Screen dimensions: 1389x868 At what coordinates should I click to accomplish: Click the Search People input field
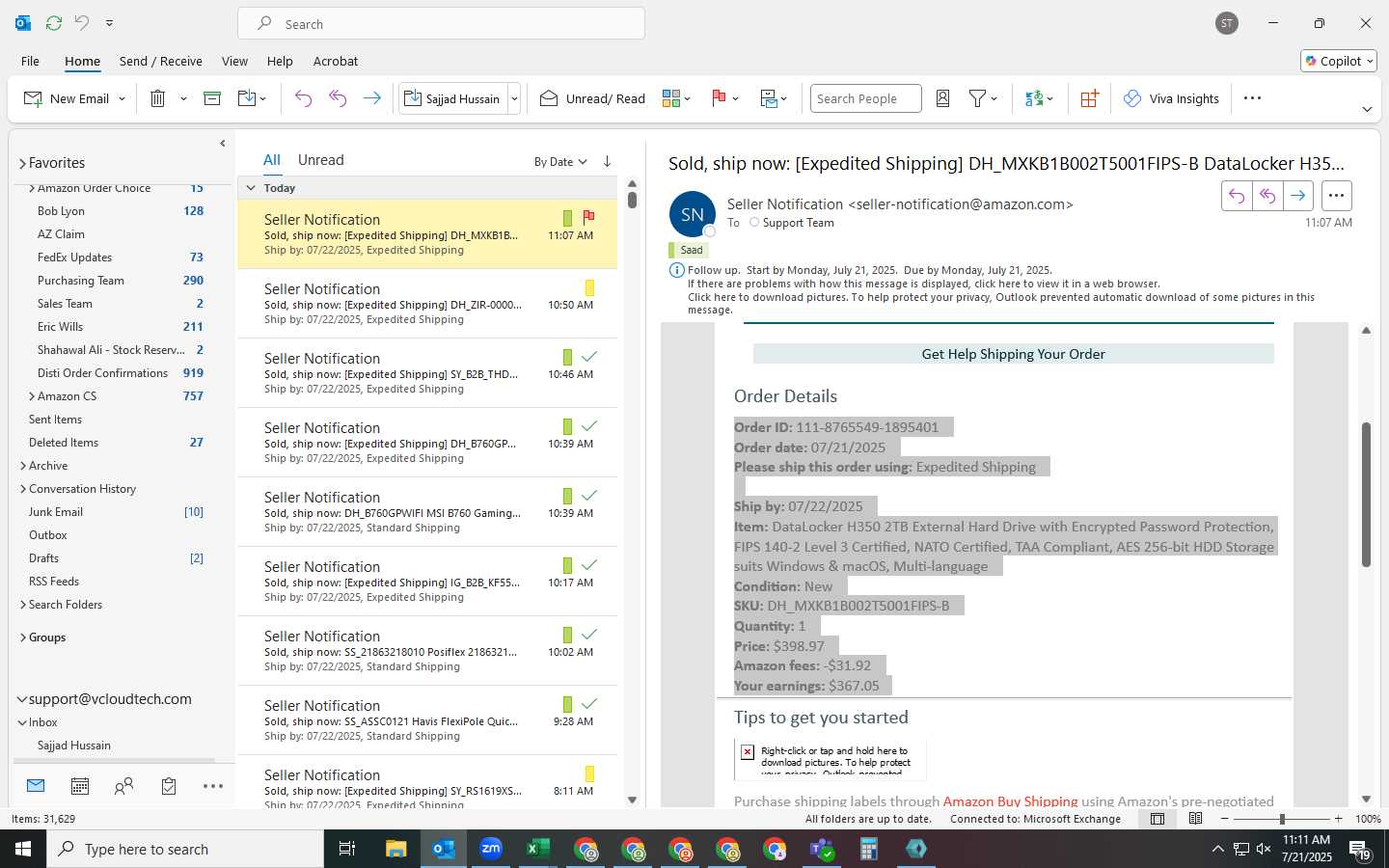[x=865, y=98]
